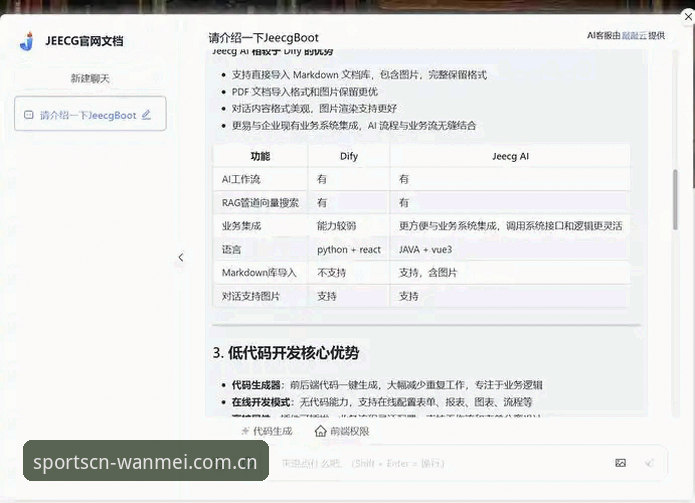Upload an image with the picture icon
This screenshot has height=503, width=695.
click(621, 463)
